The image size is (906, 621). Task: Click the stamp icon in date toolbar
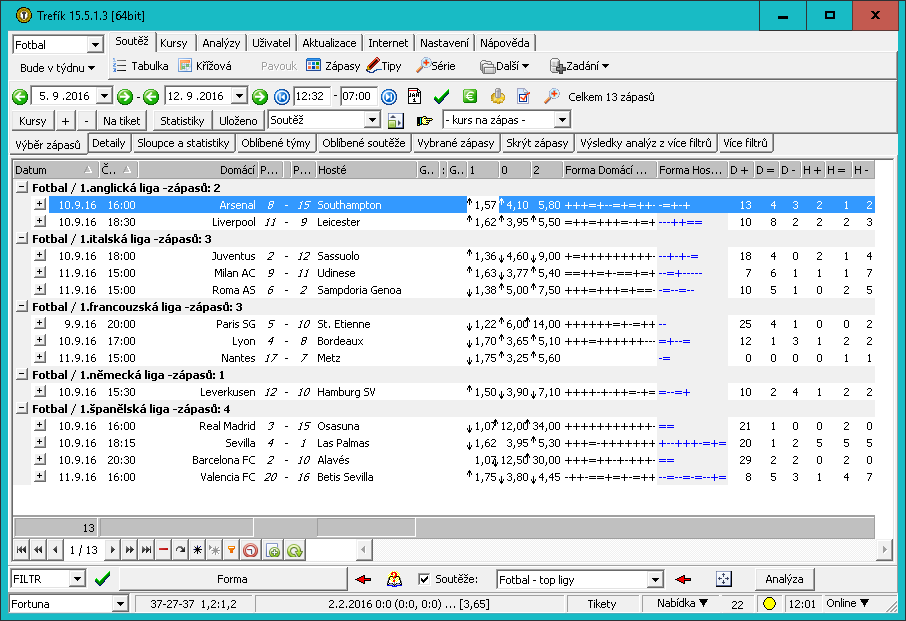point(497,96)
